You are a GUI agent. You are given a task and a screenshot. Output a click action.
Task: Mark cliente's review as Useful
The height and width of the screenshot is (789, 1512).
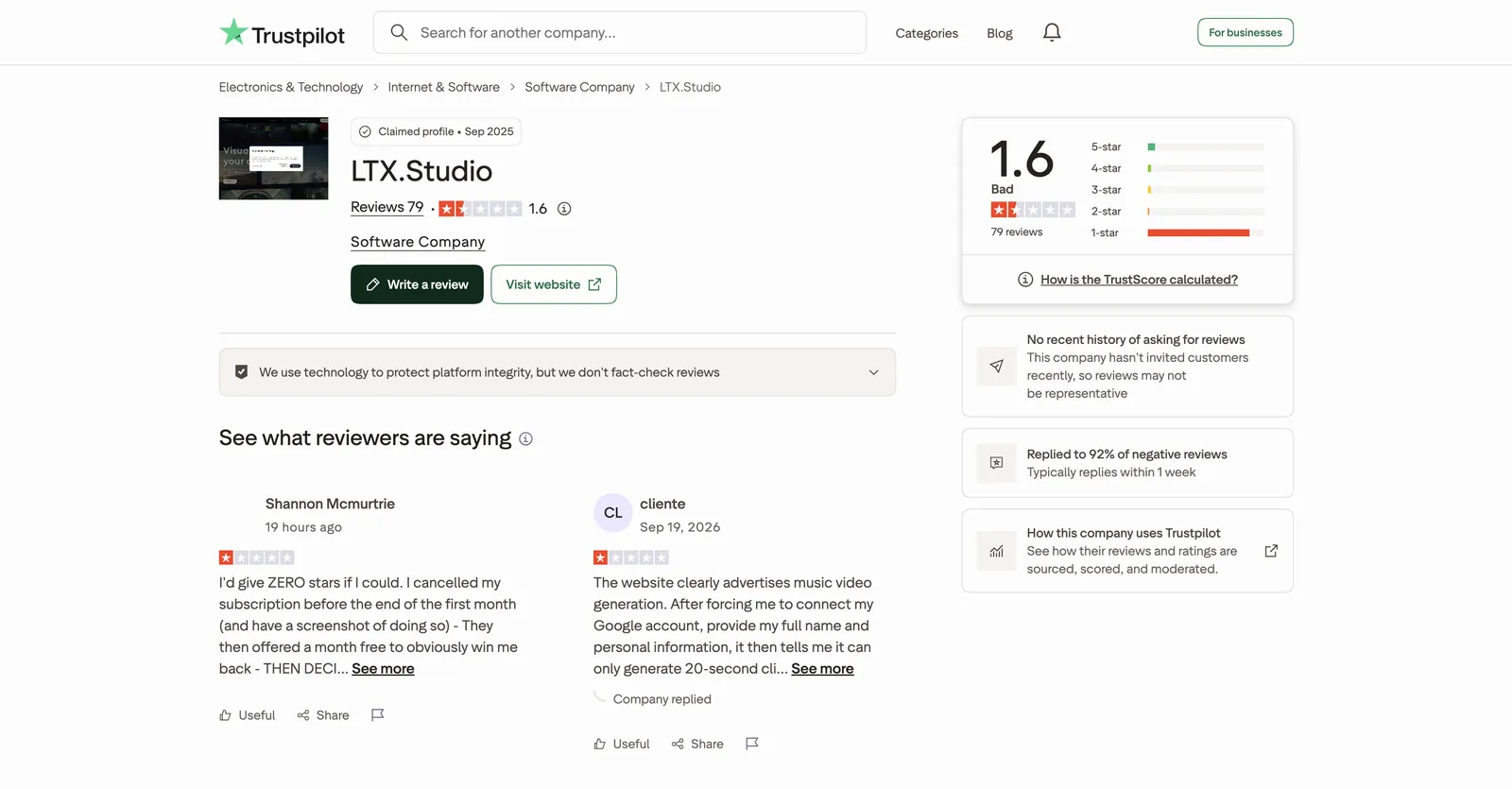click(622, 744)
